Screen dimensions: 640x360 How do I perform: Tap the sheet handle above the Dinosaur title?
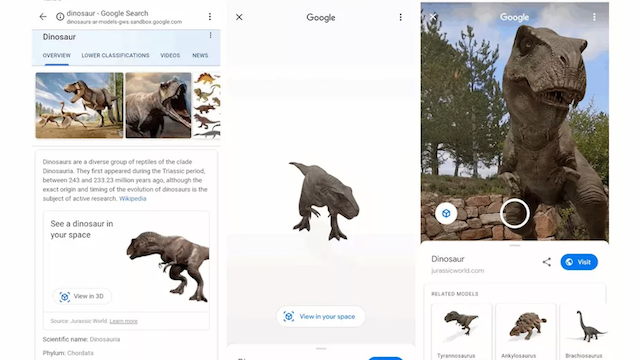click(x=515, y=246)
